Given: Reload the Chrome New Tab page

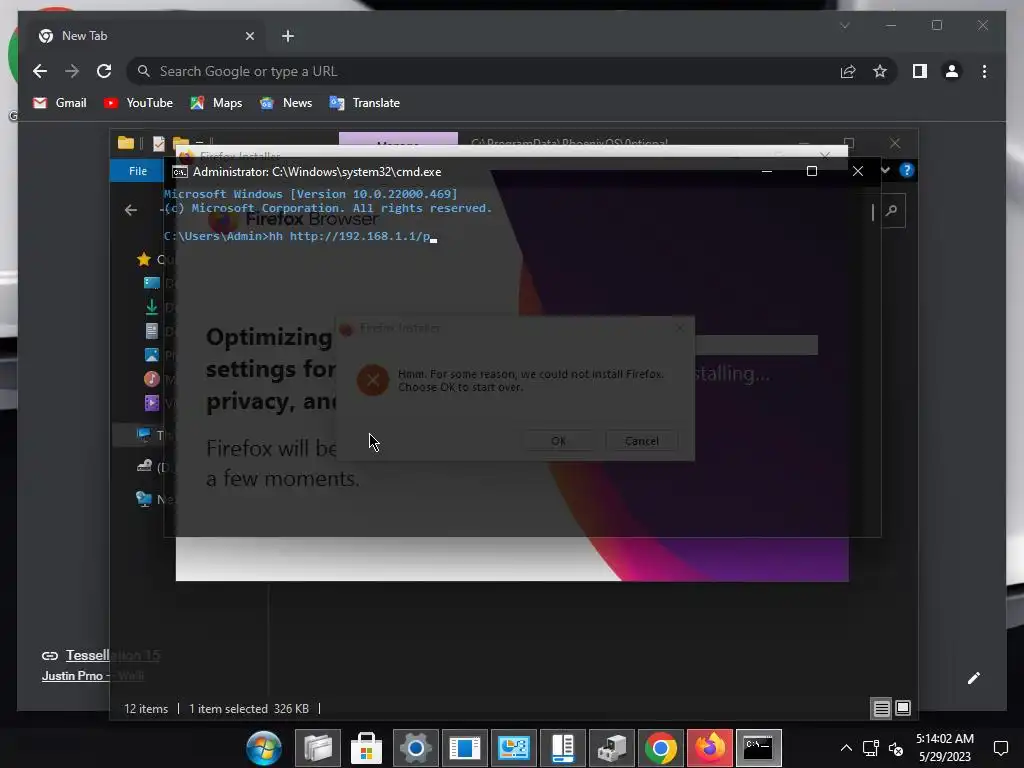Looking at the screenshot, I should 104,71.
